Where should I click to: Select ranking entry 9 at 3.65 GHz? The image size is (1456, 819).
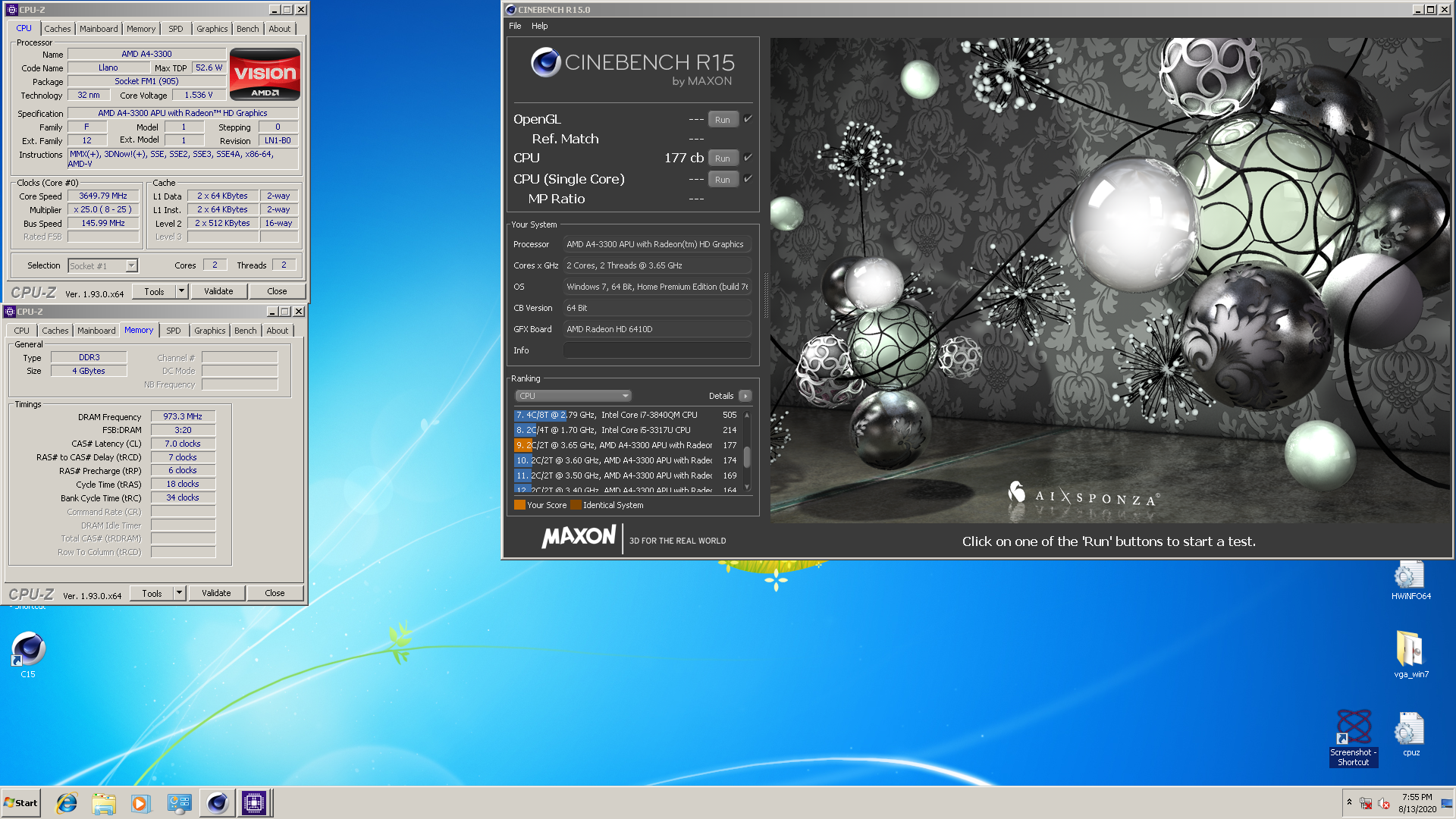626,445
